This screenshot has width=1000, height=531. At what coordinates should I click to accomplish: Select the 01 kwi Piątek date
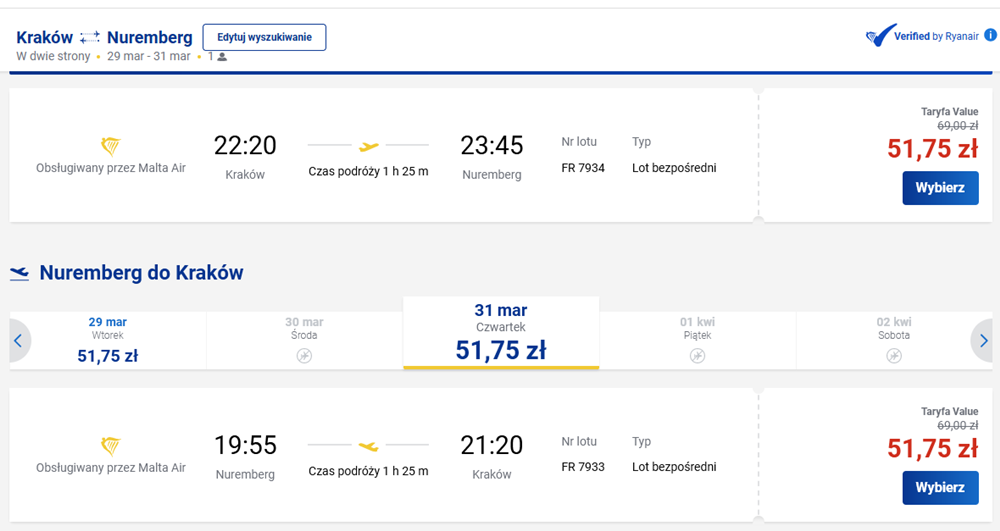[697, 340]
